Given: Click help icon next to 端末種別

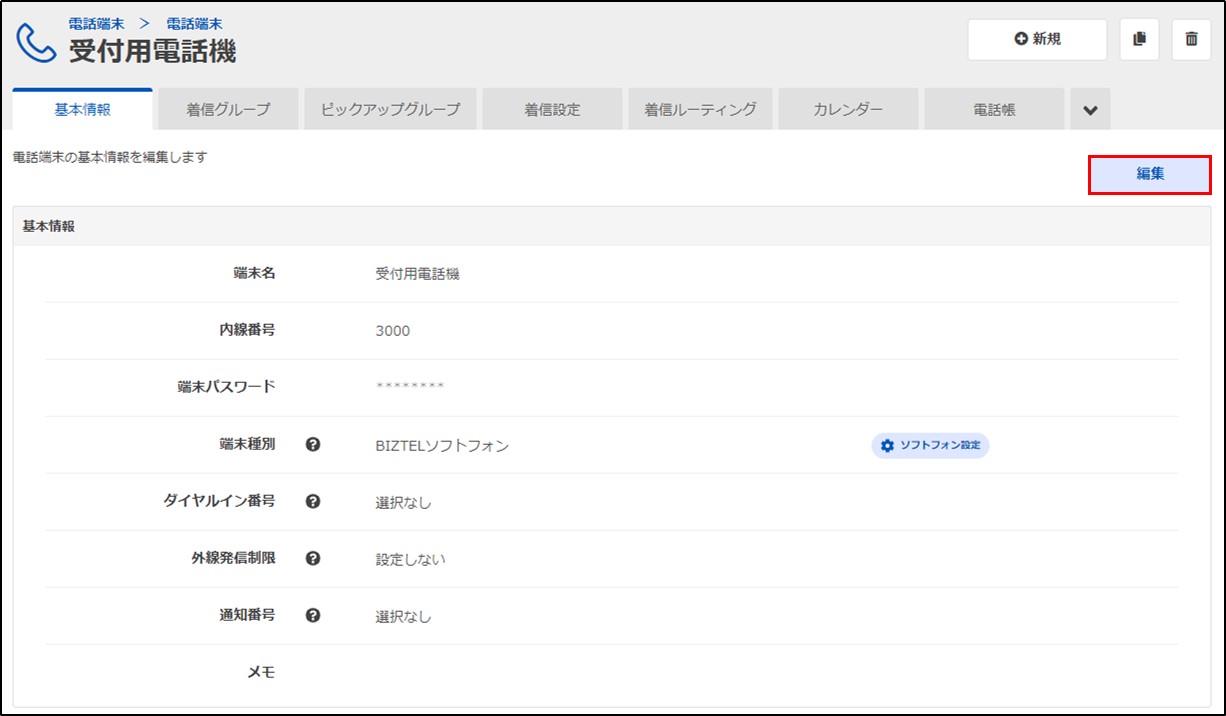Looking at the screenshot, I should (313, 445).
